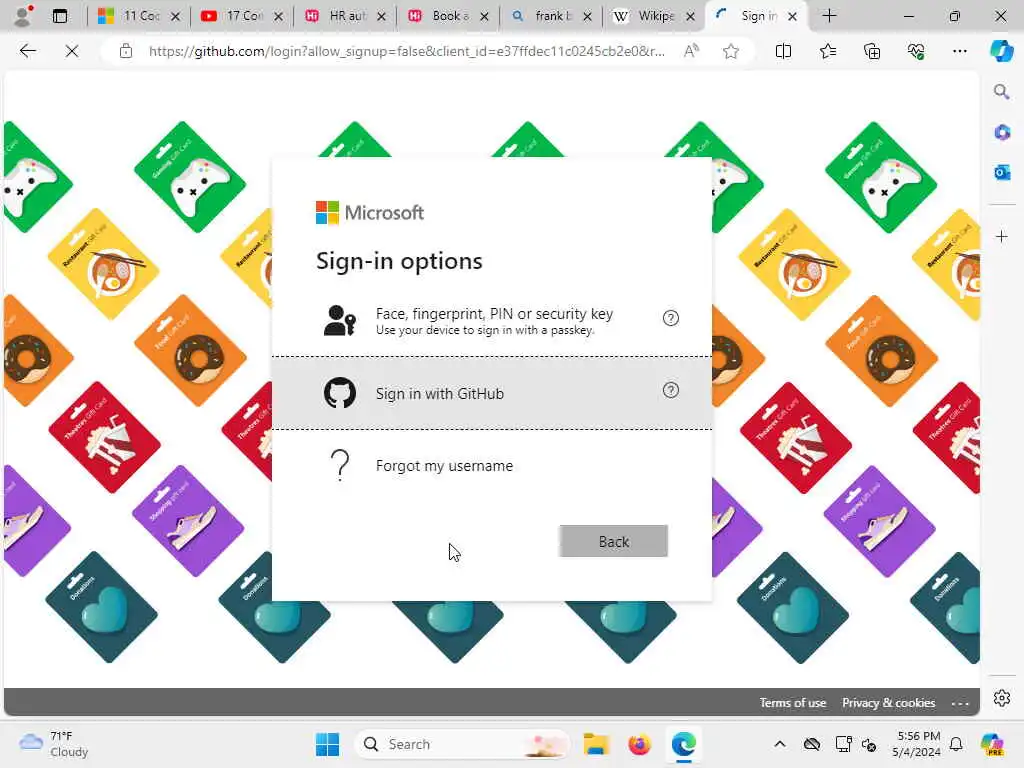This screenshot has width=1024, height=768.
Task: Open the notifications bell icon
Action: (x=956, y=744)
